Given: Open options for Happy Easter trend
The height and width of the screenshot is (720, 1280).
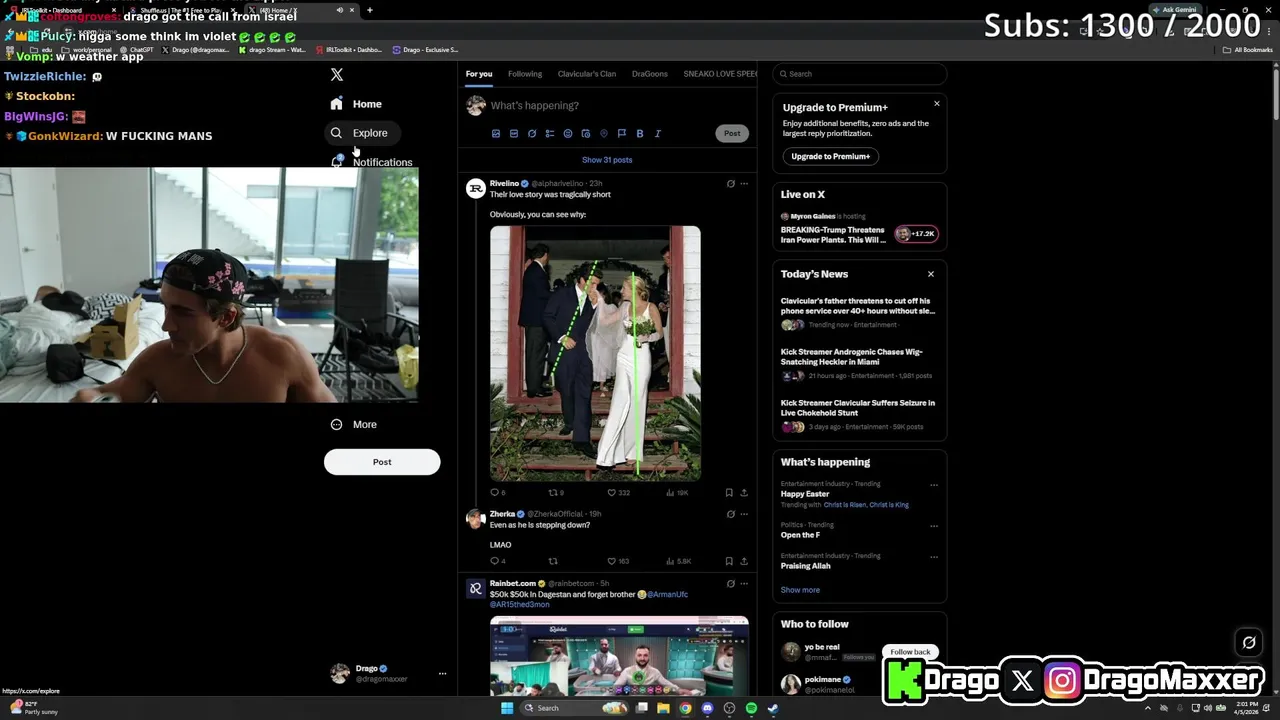Looking at the screenshot, I should tap(934, 485).
